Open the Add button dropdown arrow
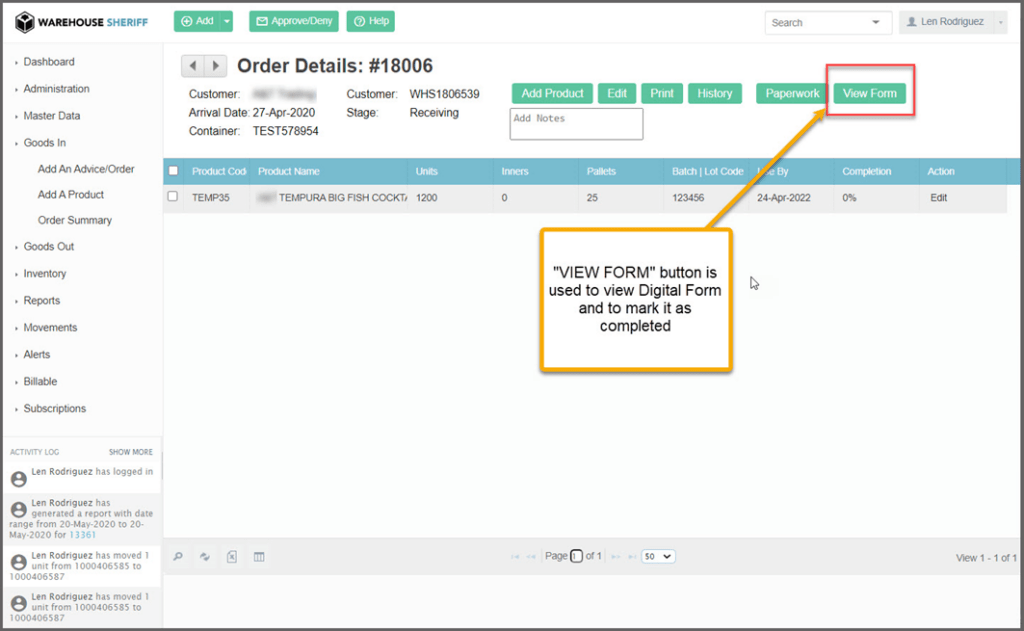 click(227, 21)
